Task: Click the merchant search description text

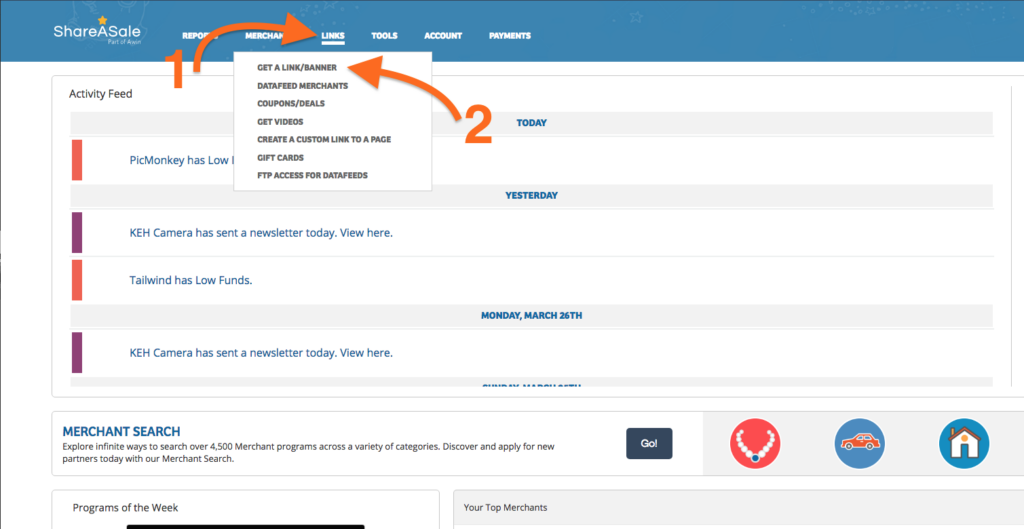Action: pyautogui.click(x=308, y=453)
